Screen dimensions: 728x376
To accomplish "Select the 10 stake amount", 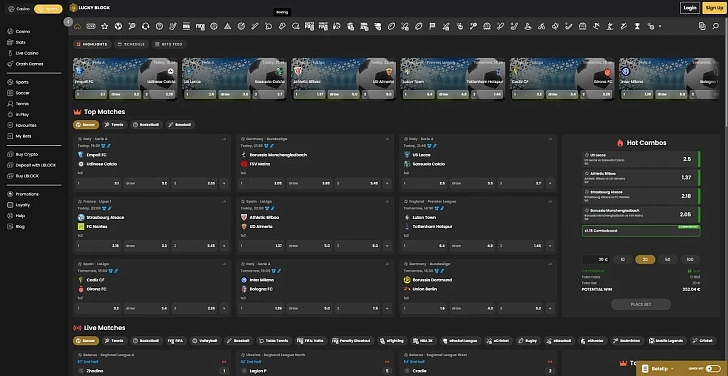I will (x=623, y=259).
